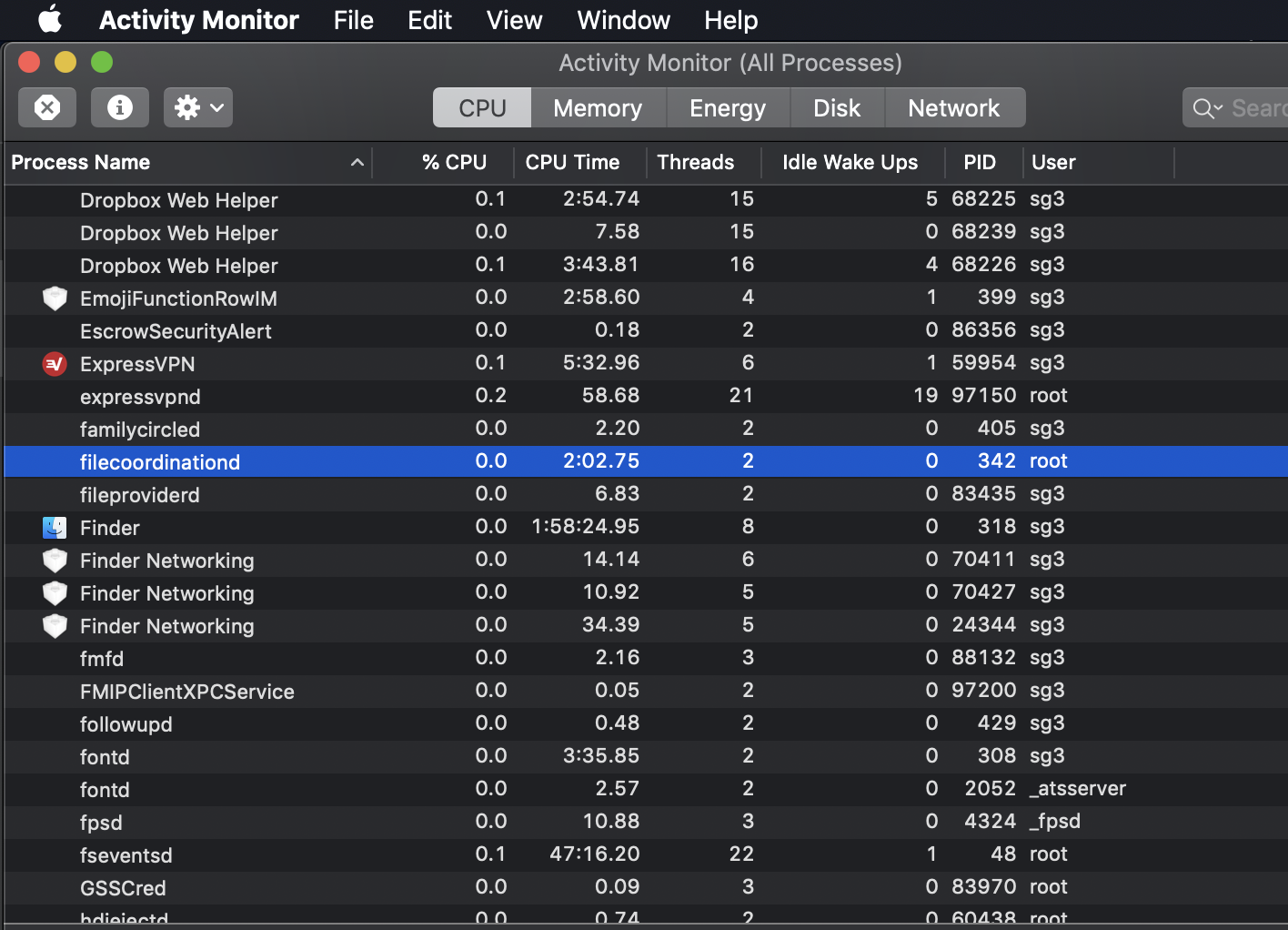The image size is (1288, 930).
Task: Select the expressvpnd process
Action: 646,397
